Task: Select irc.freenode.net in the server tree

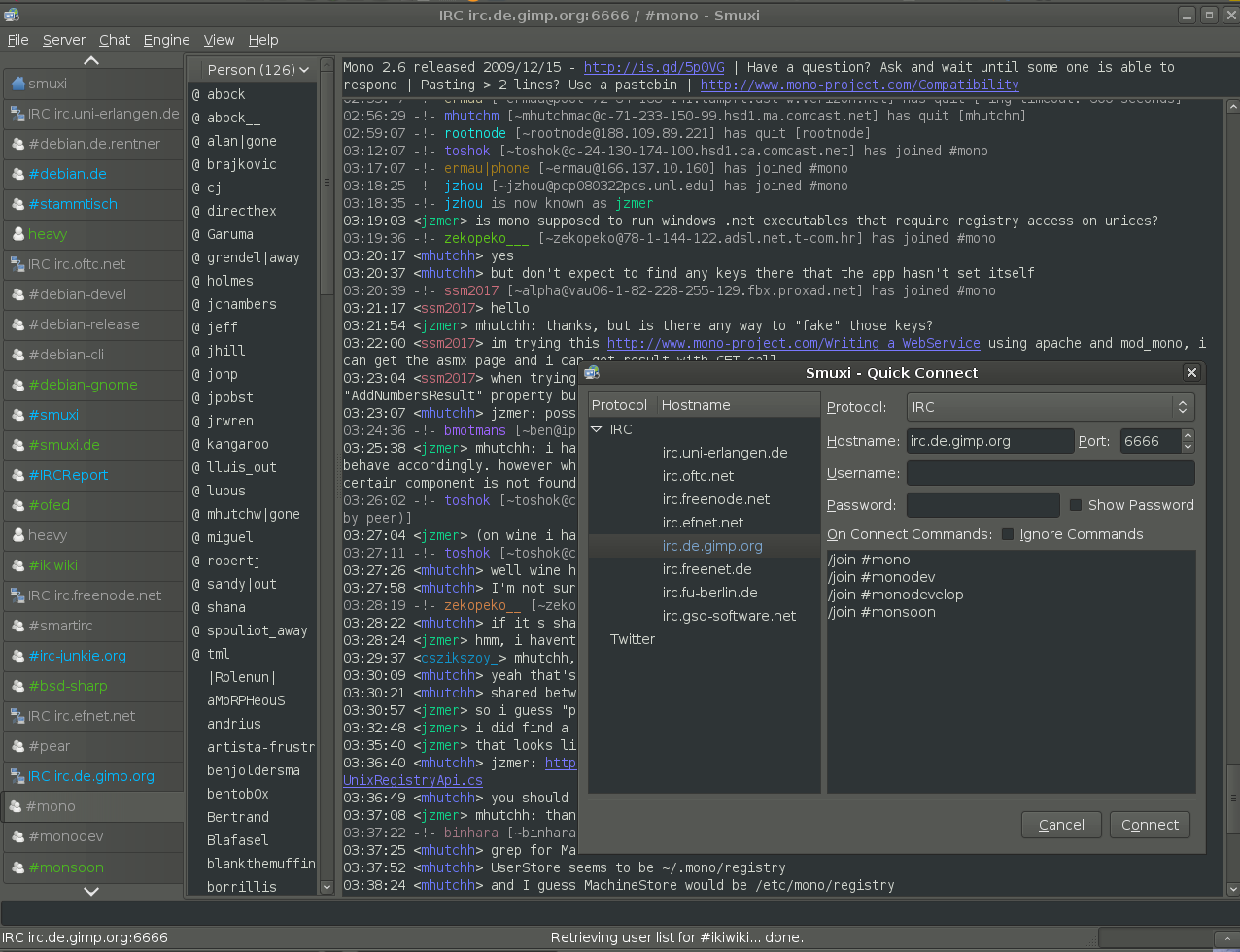Action: (x=716, y=499)
